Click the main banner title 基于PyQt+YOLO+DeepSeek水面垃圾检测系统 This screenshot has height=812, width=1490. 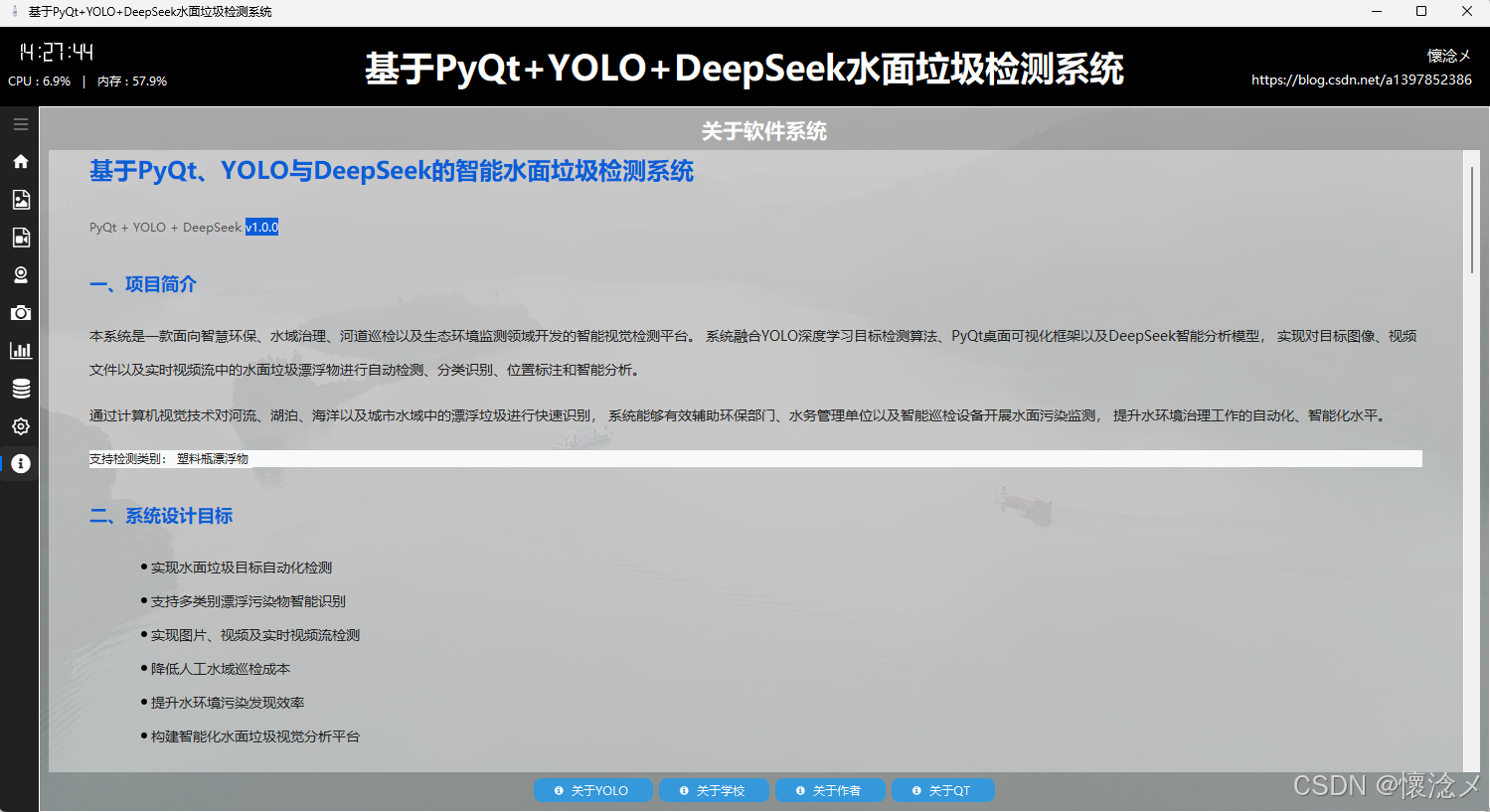(x=745, y=69)
